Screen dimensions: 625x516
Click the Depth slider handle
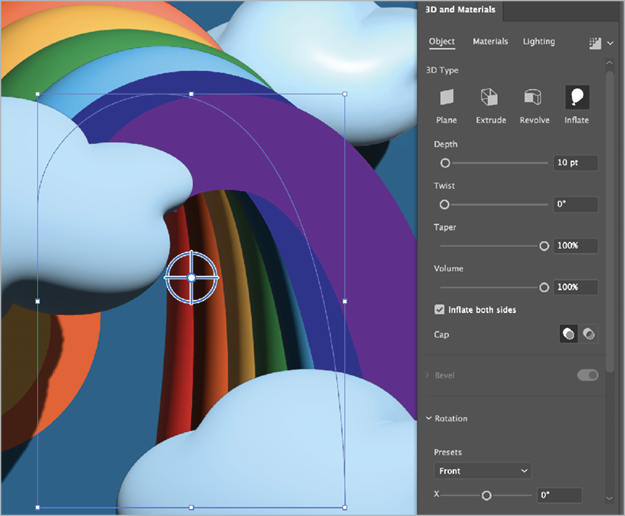coord(445,163)
